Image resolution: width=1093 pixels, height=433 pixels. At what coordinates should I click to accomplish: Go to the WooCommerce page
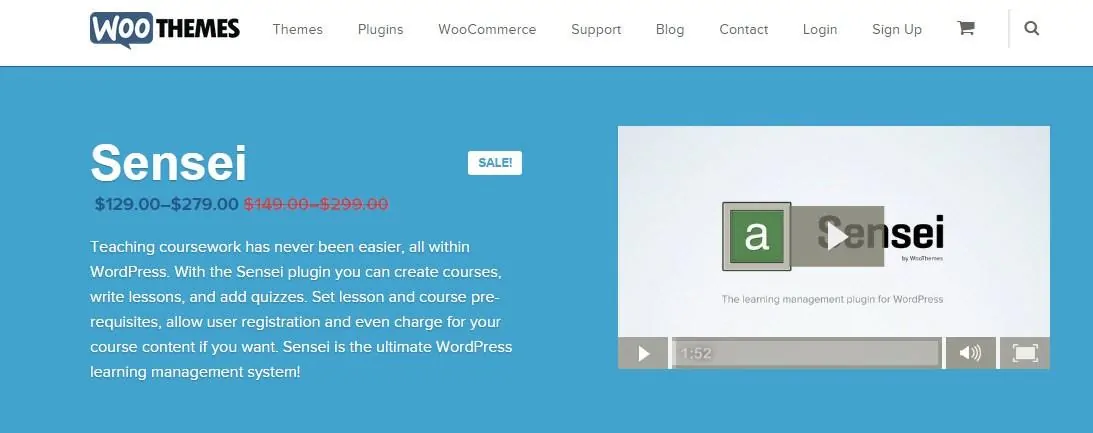click(487, 29)
